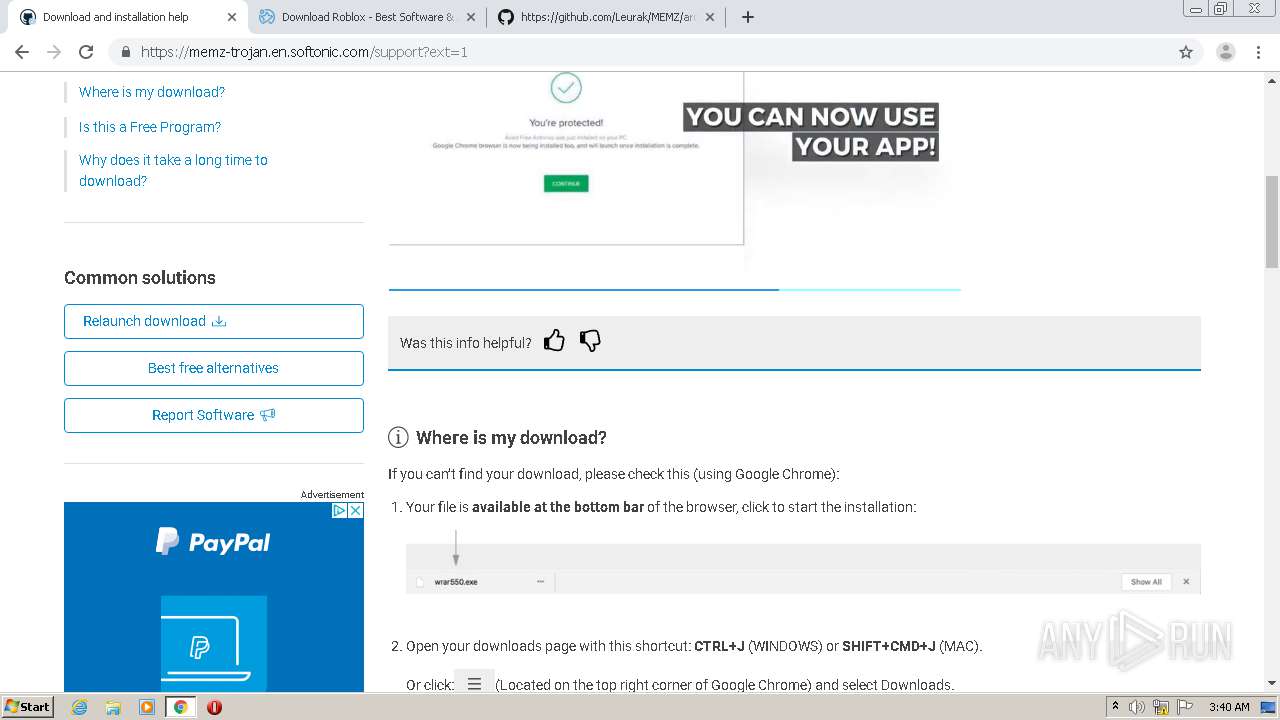Close the PayPal advertisement
Screen dimensions: 1280x720
355,510
